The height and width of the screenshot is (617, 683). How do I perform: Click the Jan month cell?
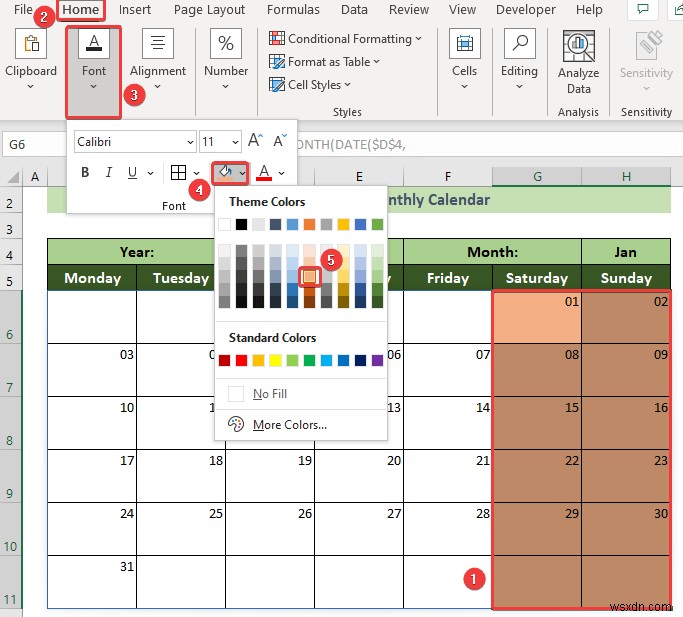point(626,252)
